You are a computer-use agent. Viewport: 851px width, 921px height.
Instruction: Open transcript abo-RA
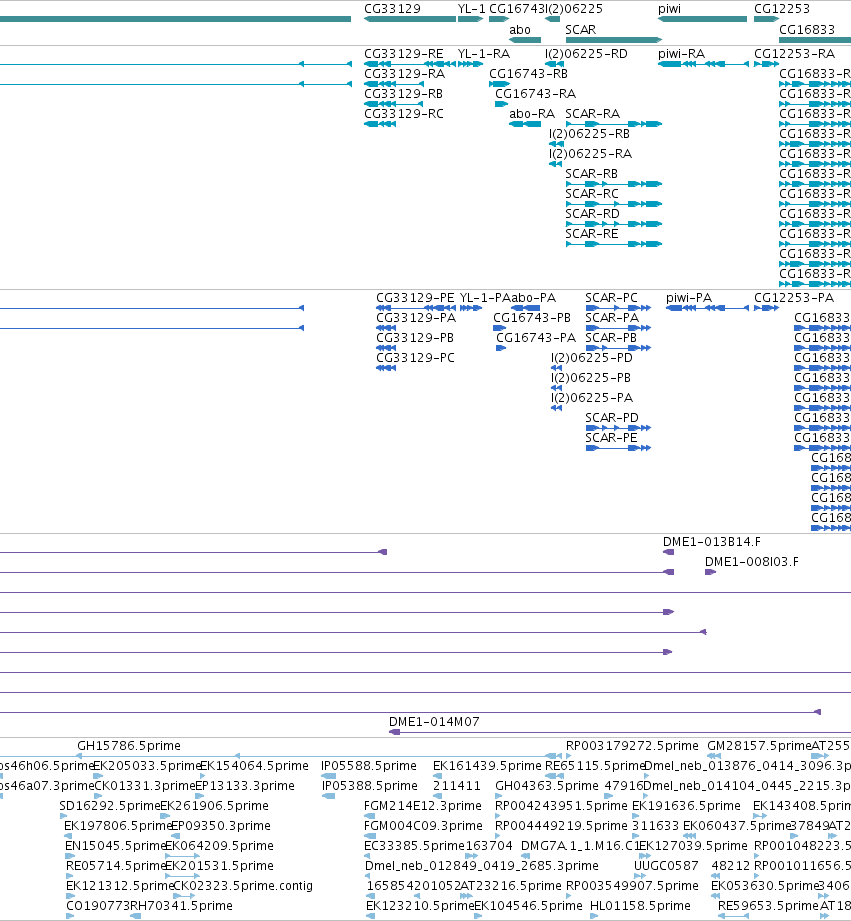532,113
